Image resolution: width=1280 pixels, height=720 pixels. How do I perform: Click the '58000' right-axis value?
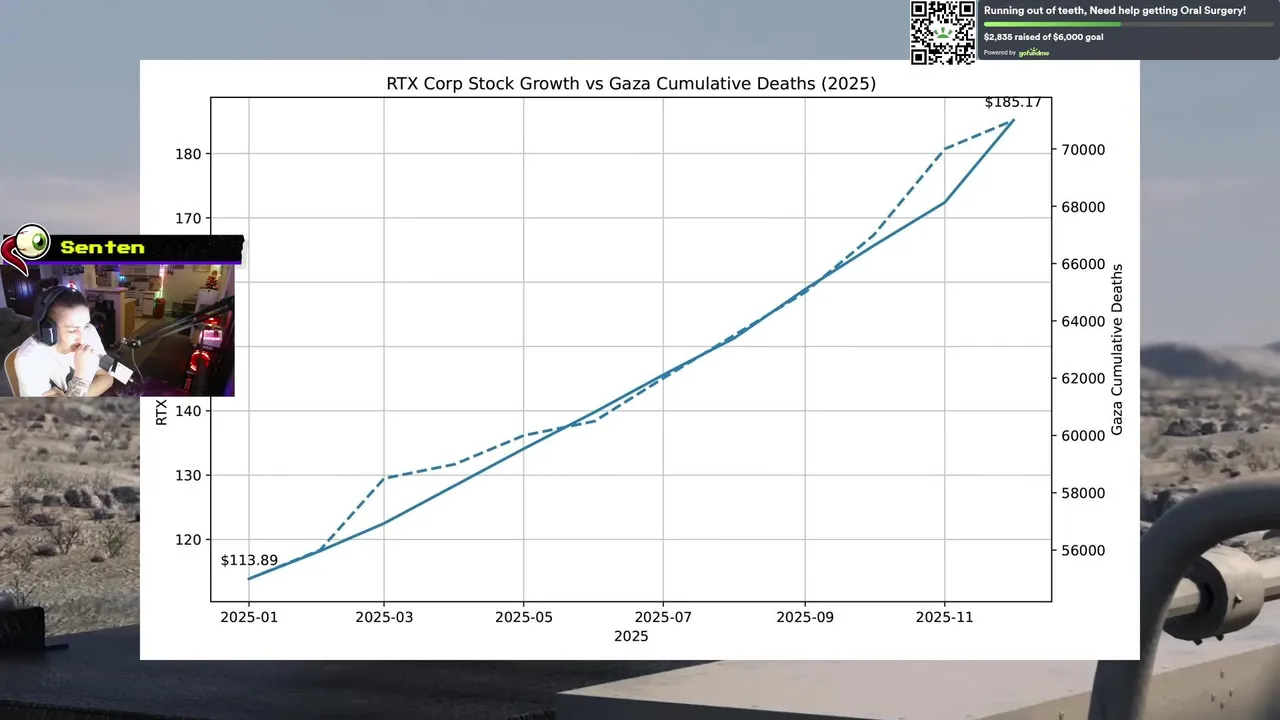[1083, 493]
